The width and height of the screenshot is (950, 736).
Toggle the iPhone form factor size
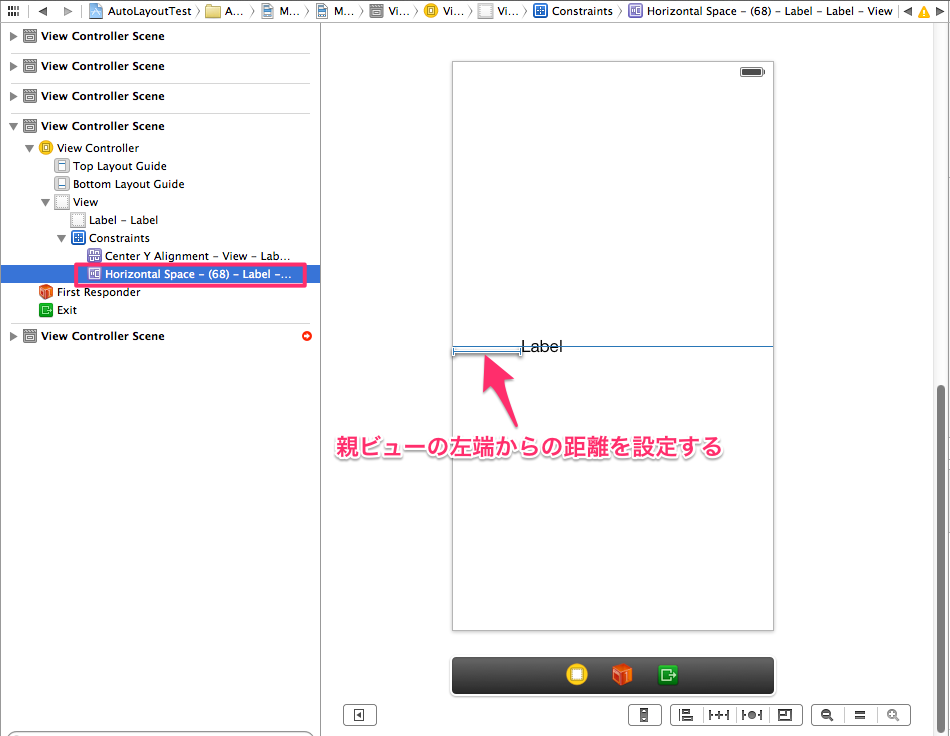coord(644,714)
